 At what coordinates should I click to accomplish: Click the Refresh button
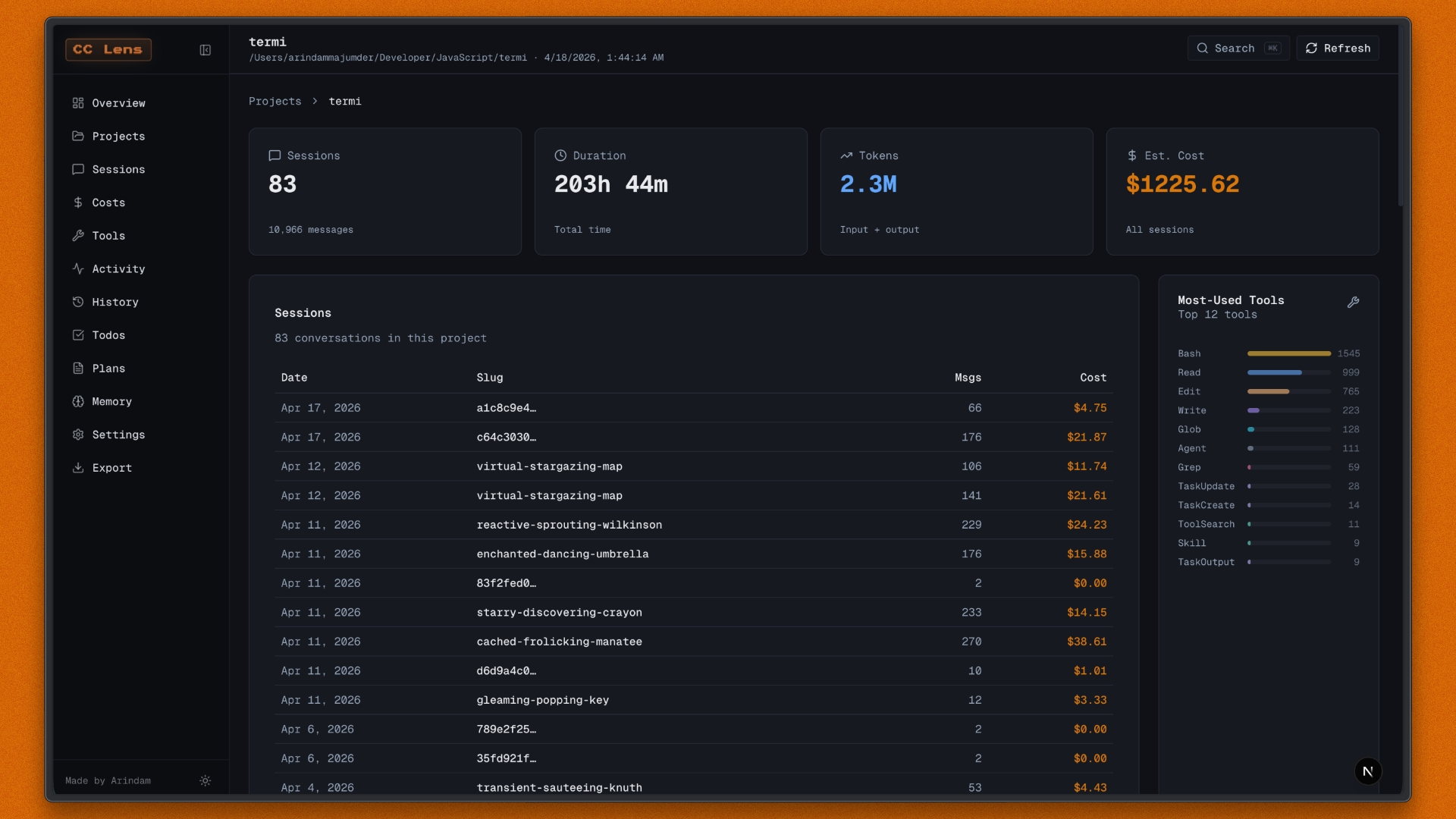pyautogui.click(x=1338, y=49)
